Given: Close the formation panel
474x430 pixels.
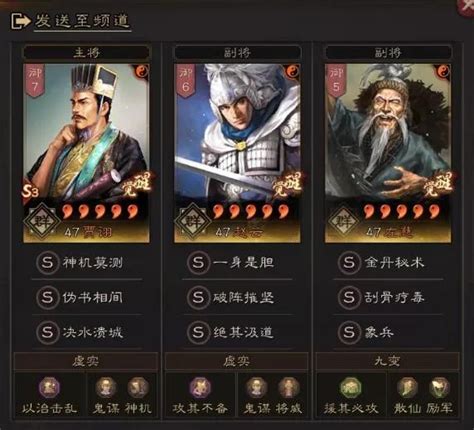Looking at the screenshot, I should coord(467,6).
